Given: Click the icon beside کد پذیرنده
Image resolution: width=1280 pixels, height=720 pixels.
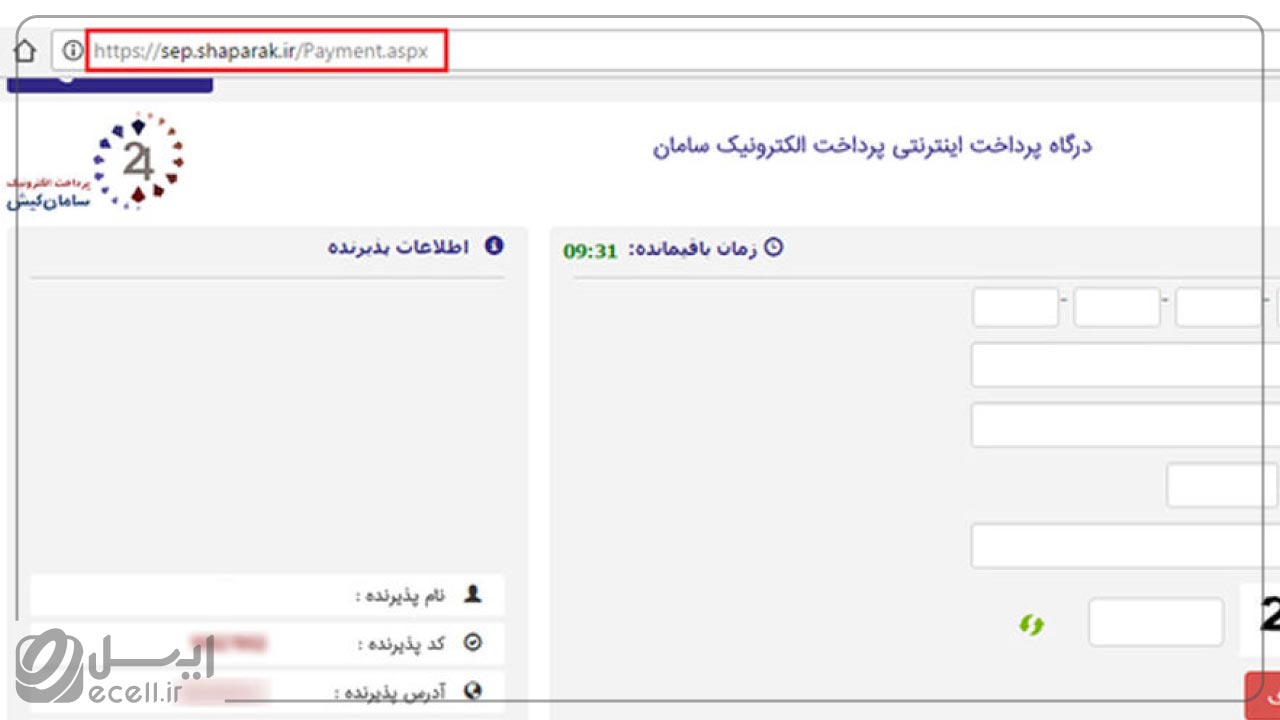Looking at the screenshot, I should (x=473, y=643).
